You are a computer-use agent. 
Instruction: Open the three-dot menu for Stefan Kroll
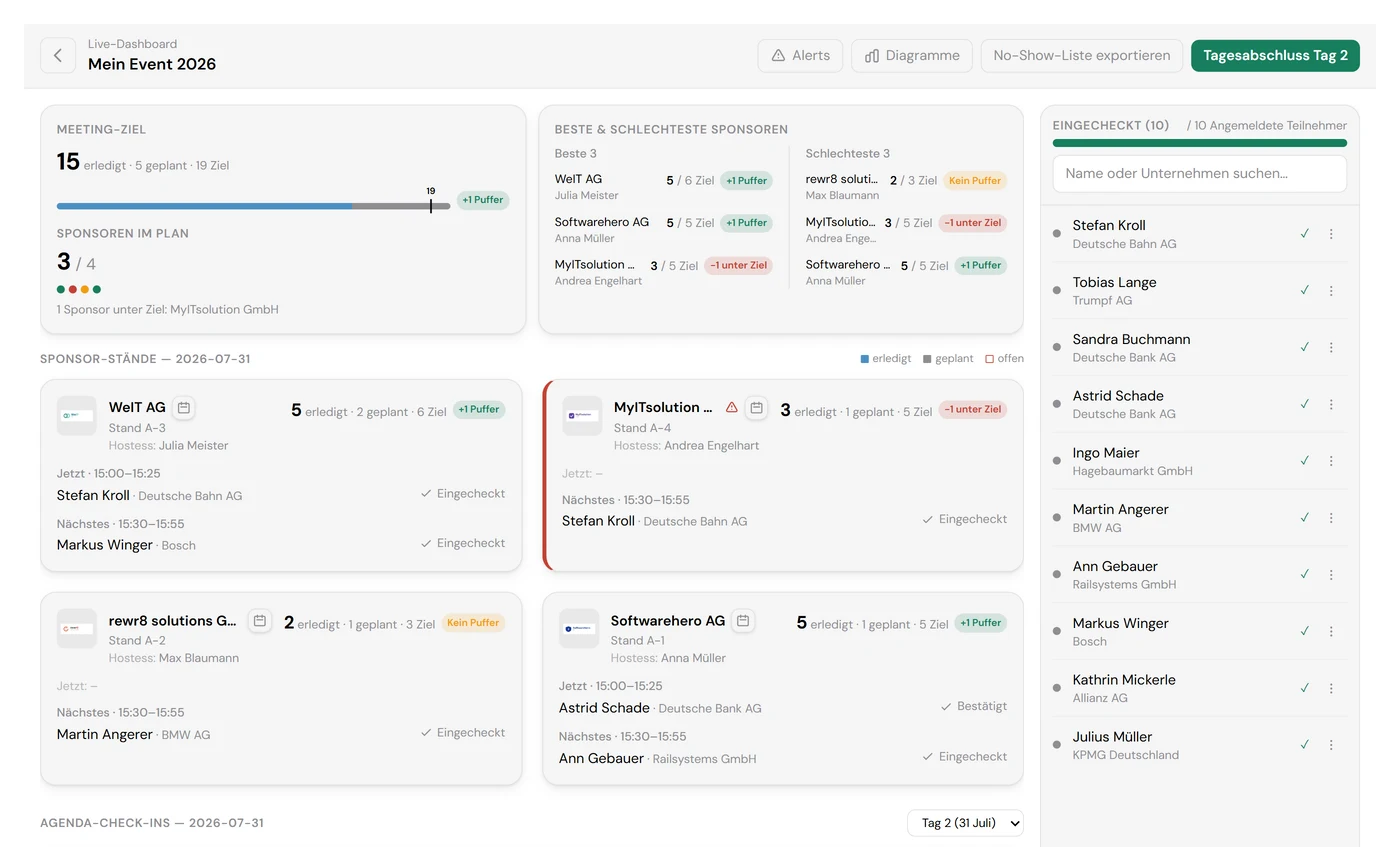pos(1331,234)
